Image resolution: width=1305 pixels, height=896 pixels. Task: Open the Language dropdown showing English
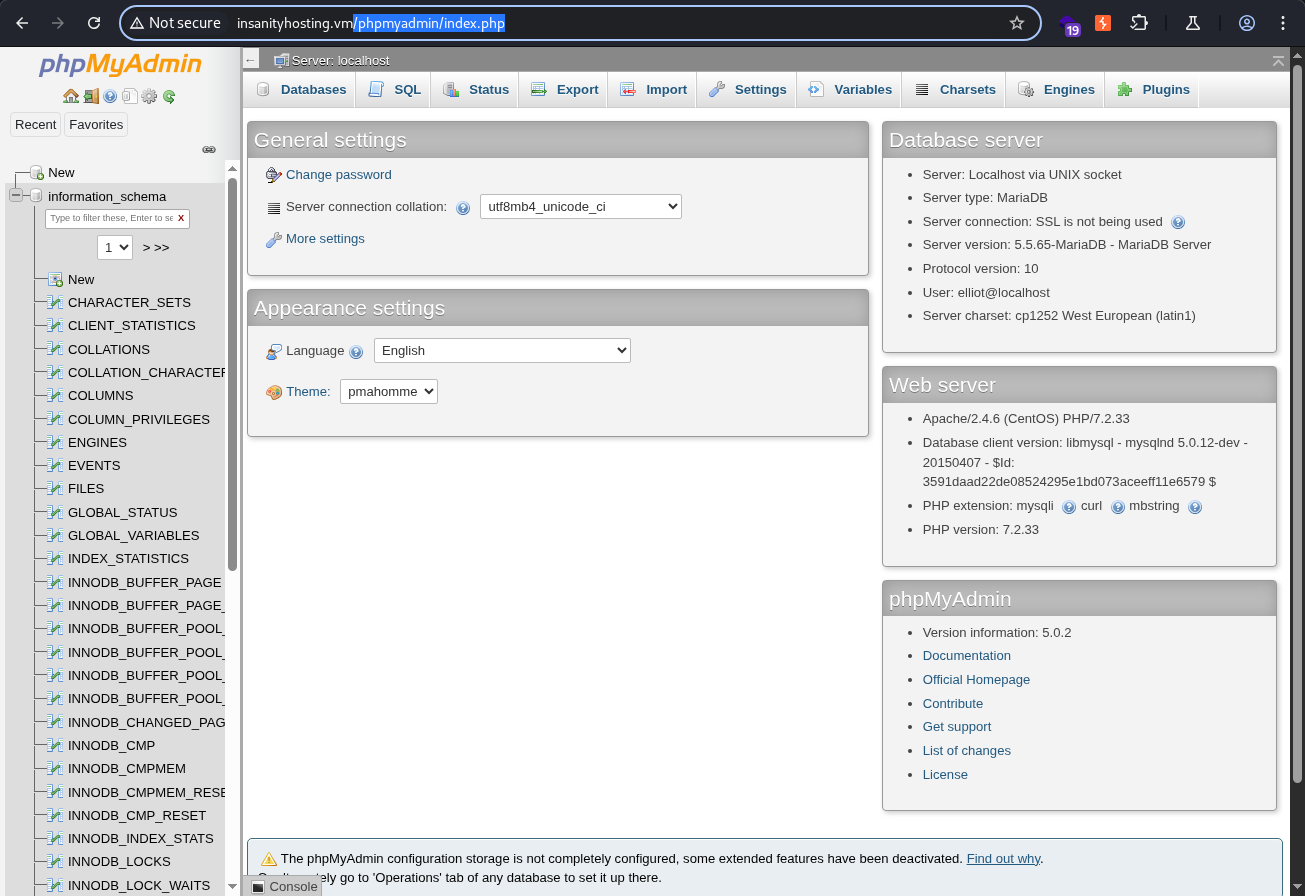pyautogui.click(x=502, y=351)
